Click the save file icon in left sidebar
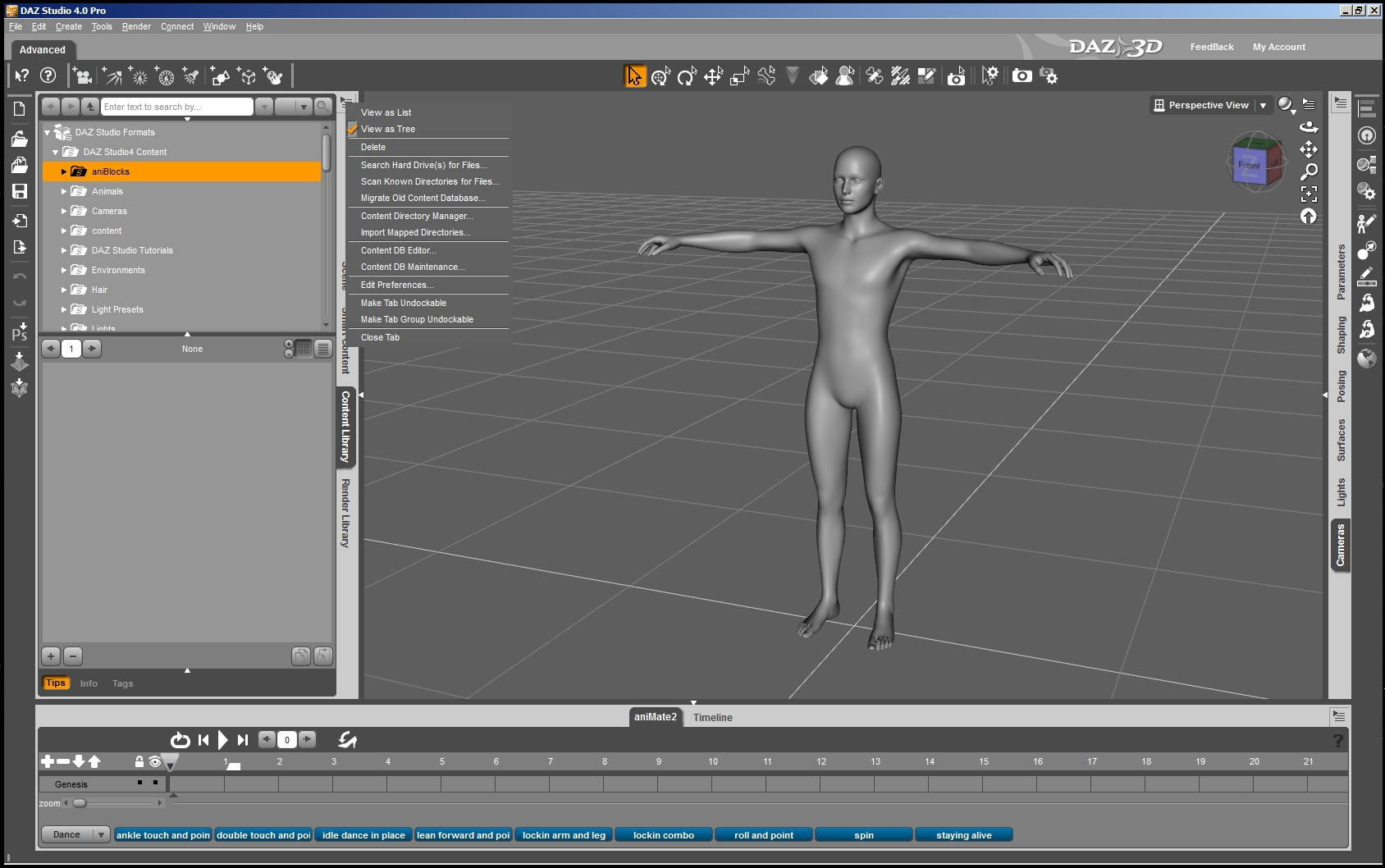 click(20, 191)
